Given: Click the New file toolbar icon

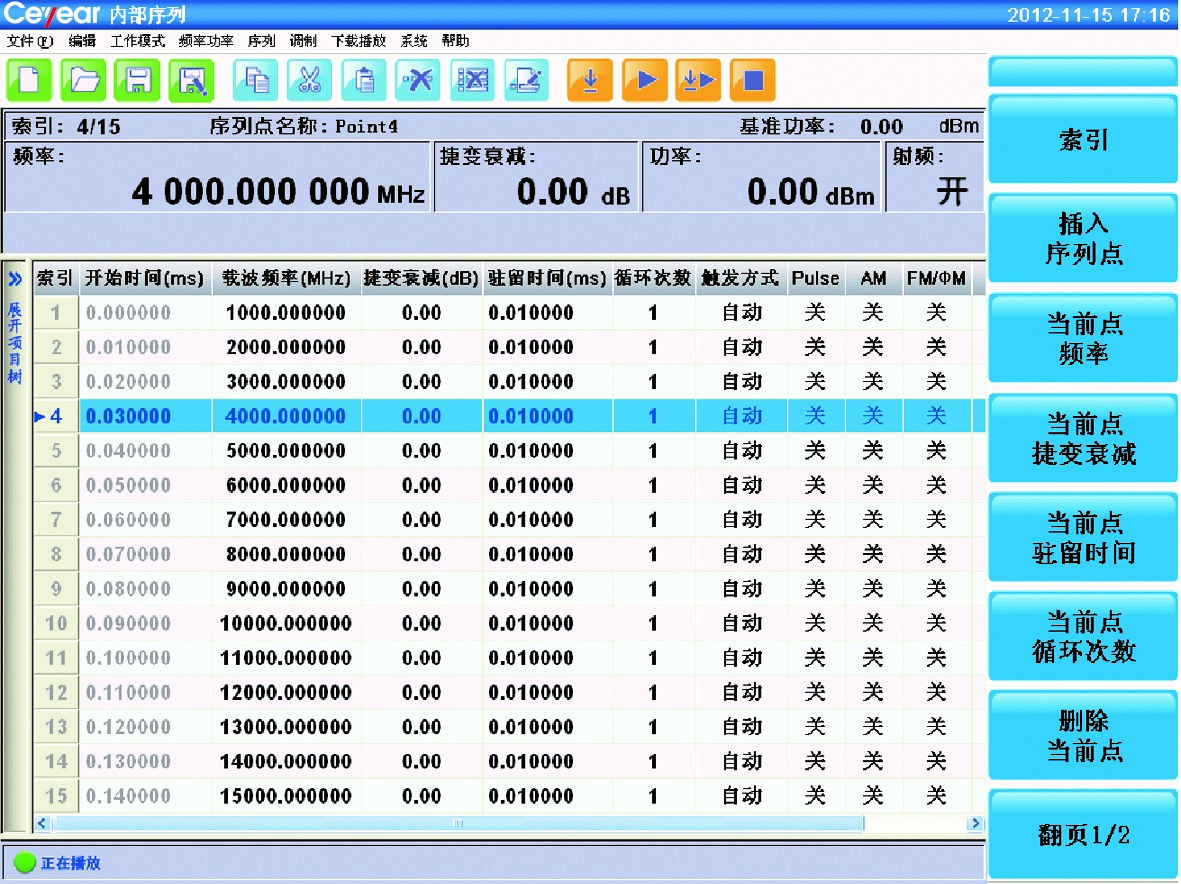Looking at the screenshot, I should 29,81.
